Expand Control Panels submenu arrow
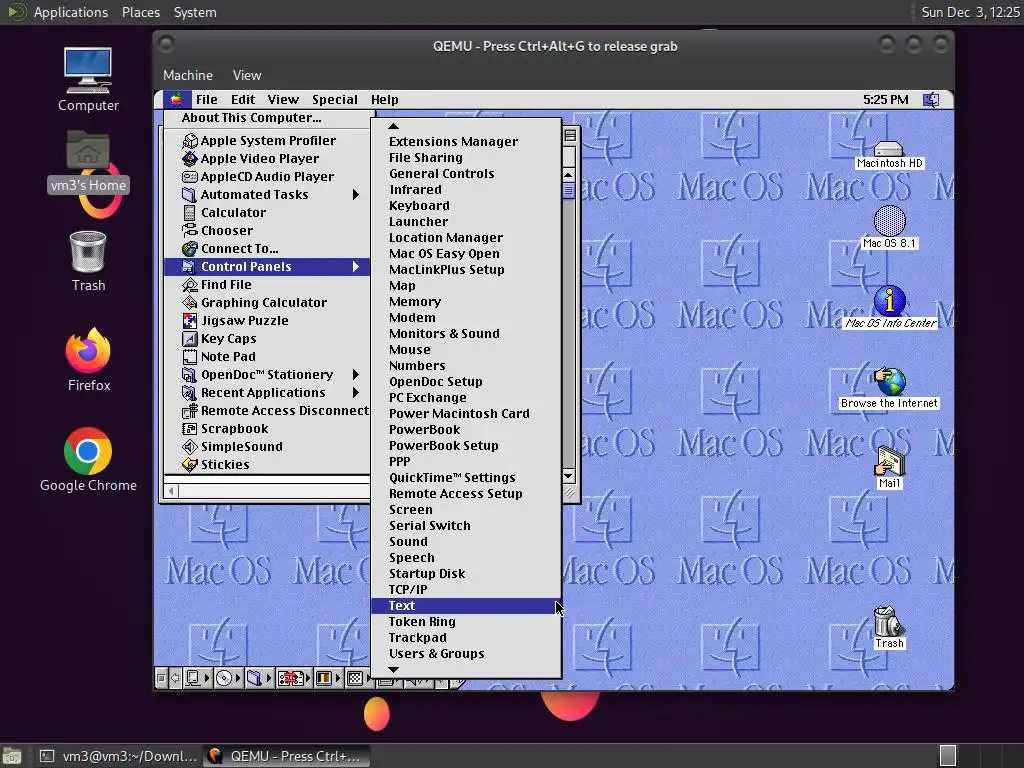The width and height of the screenshot is (1024, 768). [356, 266]
